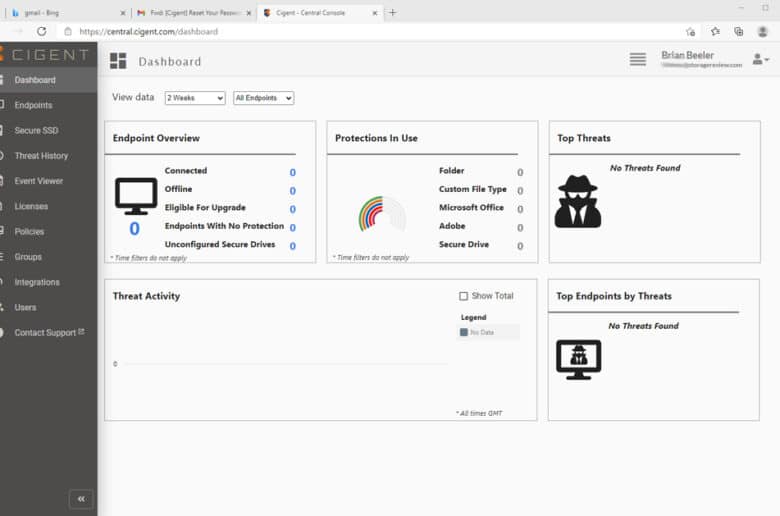Click the Secure Drive label
This screenshot has height=516, width=780.
pyautogui.click(x=464, y=244)
